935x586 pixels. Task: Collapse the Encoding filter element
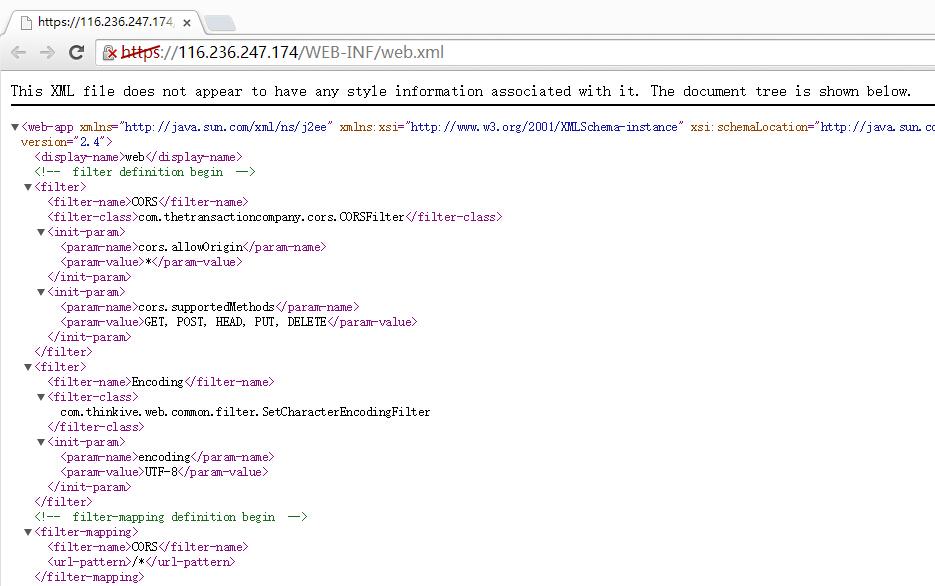point(28,367)
